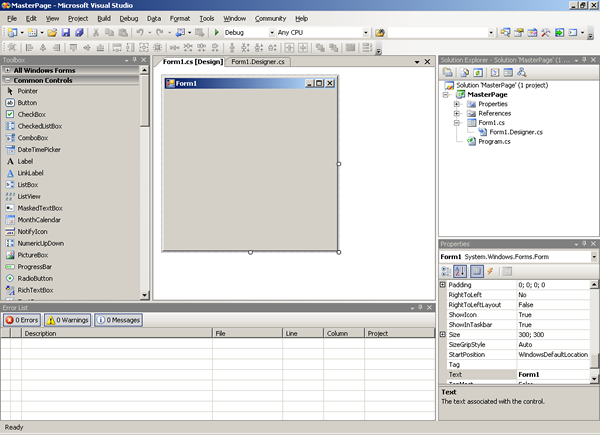This screenshot has width=600, height=435.
Task: Collapse the Common Controls toolbox group
Action: pos(7,80)
